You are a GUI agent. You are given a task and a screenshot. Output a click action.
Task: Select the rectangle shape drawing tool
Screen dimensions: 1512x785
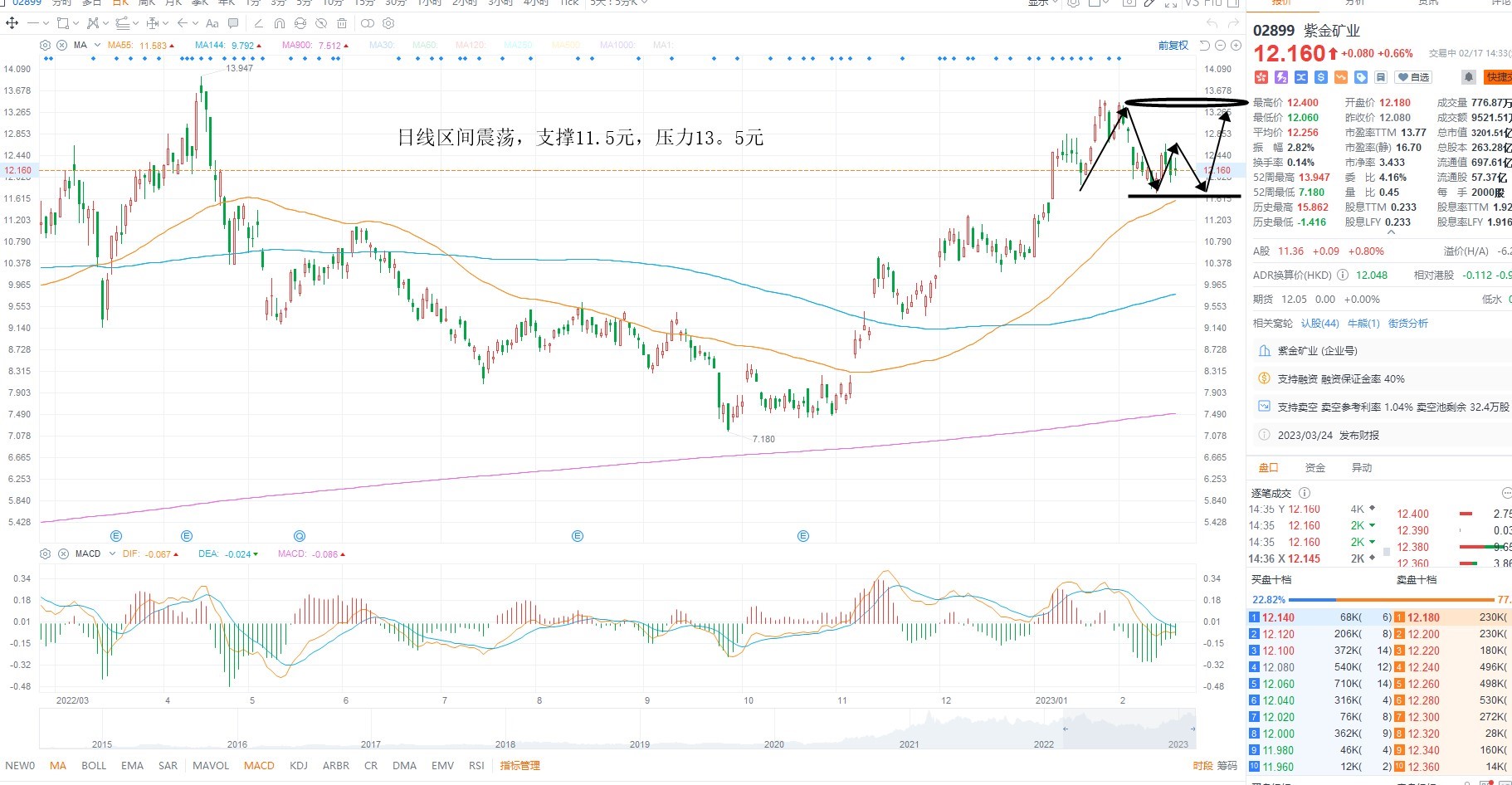tap(63, 22)
